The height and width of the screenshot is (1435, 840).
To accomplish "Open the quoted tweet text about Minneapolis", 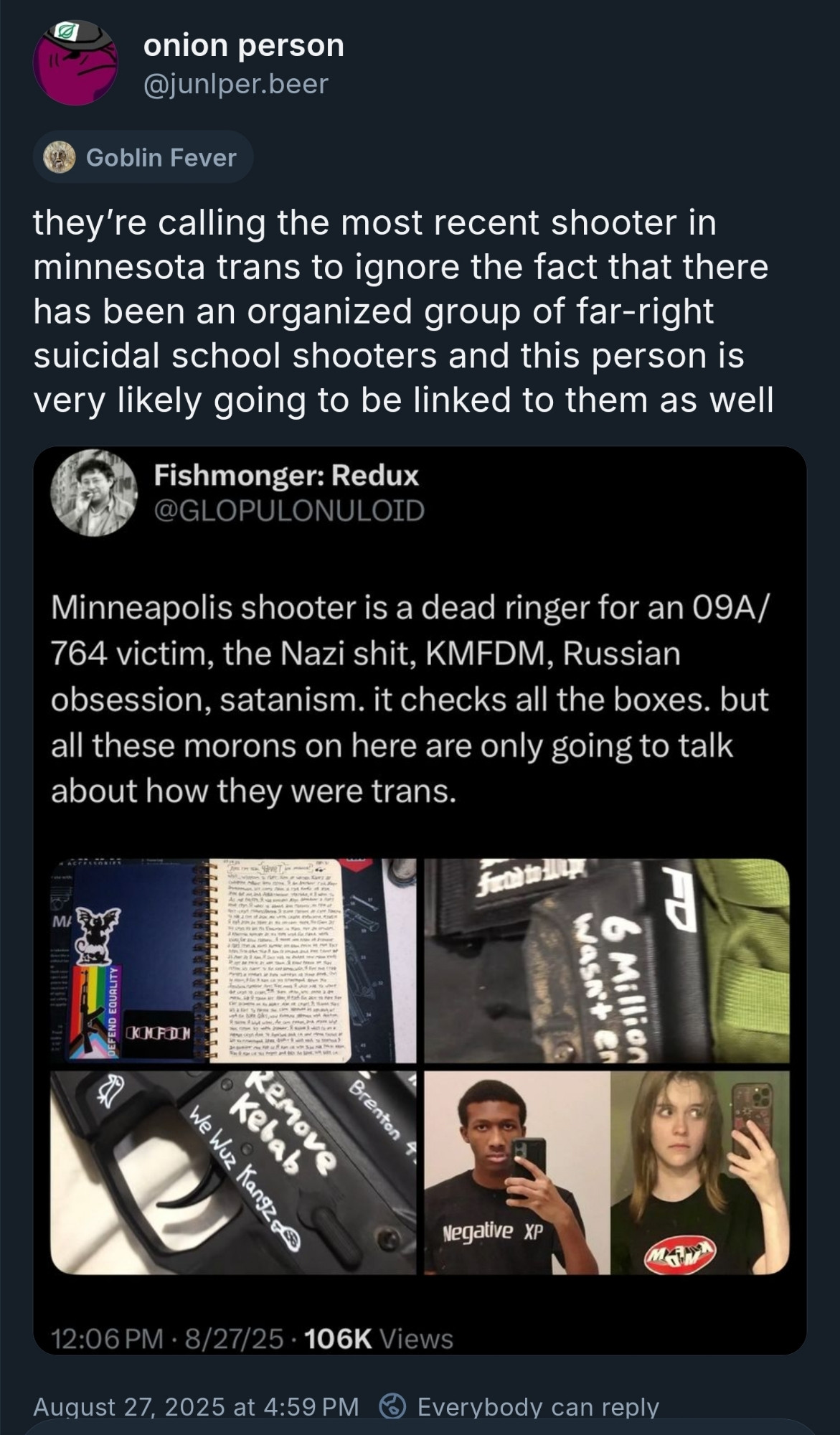I will coord(410,700).
